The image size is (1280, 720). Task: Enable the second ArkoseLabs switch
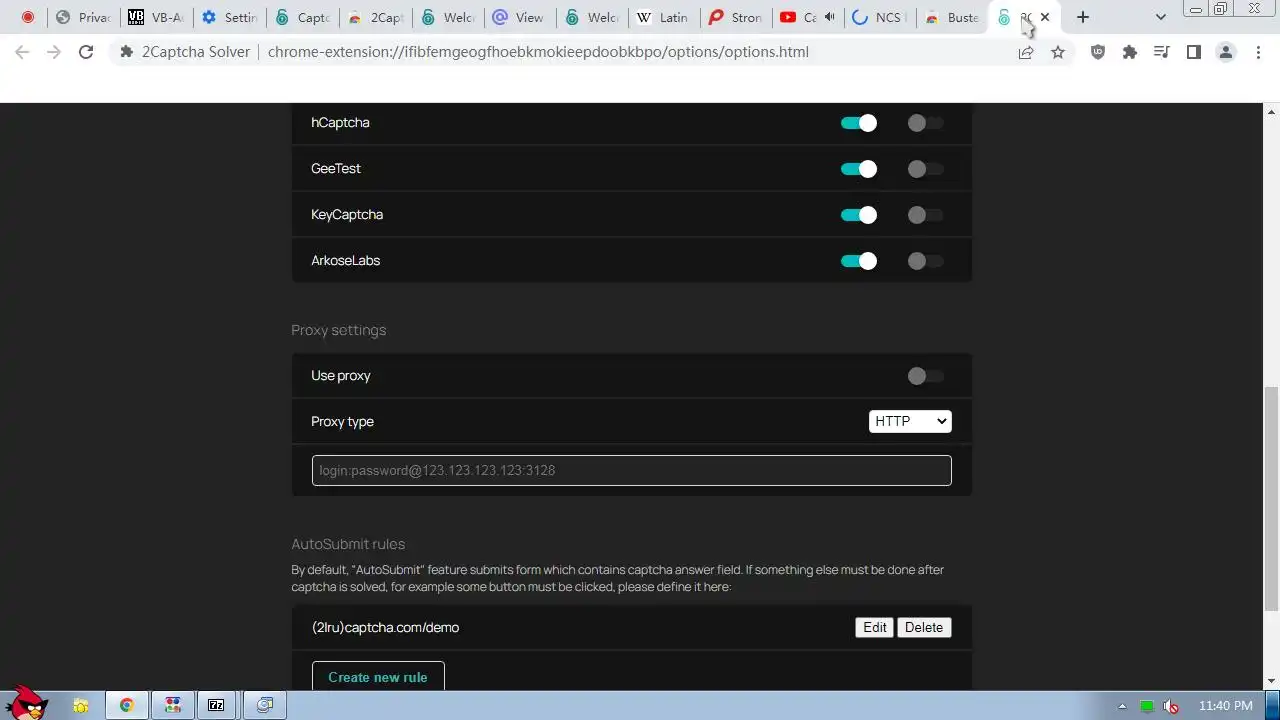pyautogui.click(x=925, y=261)
